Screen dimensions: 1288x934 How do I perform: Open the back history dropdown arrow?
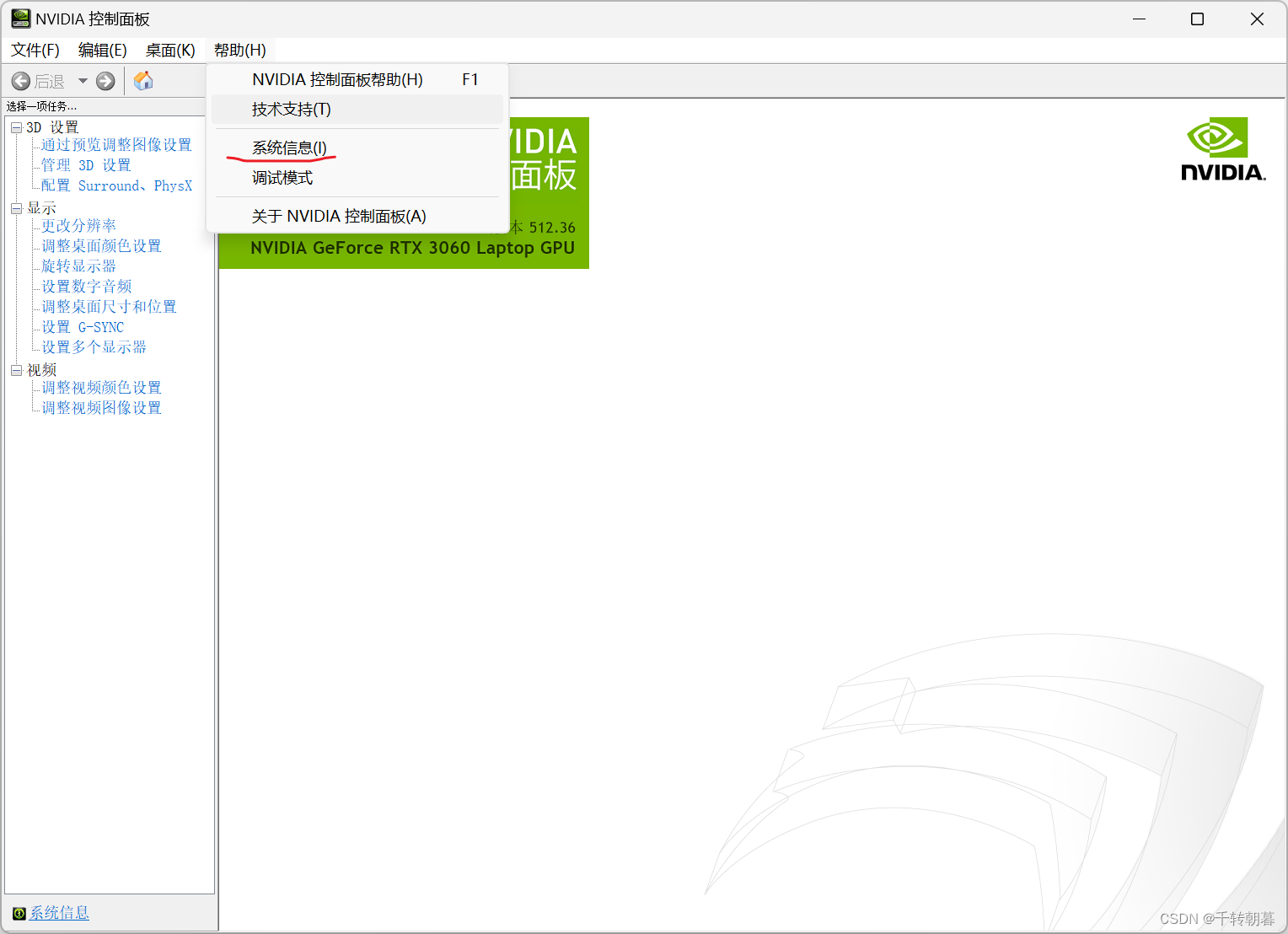pos(83,82)
